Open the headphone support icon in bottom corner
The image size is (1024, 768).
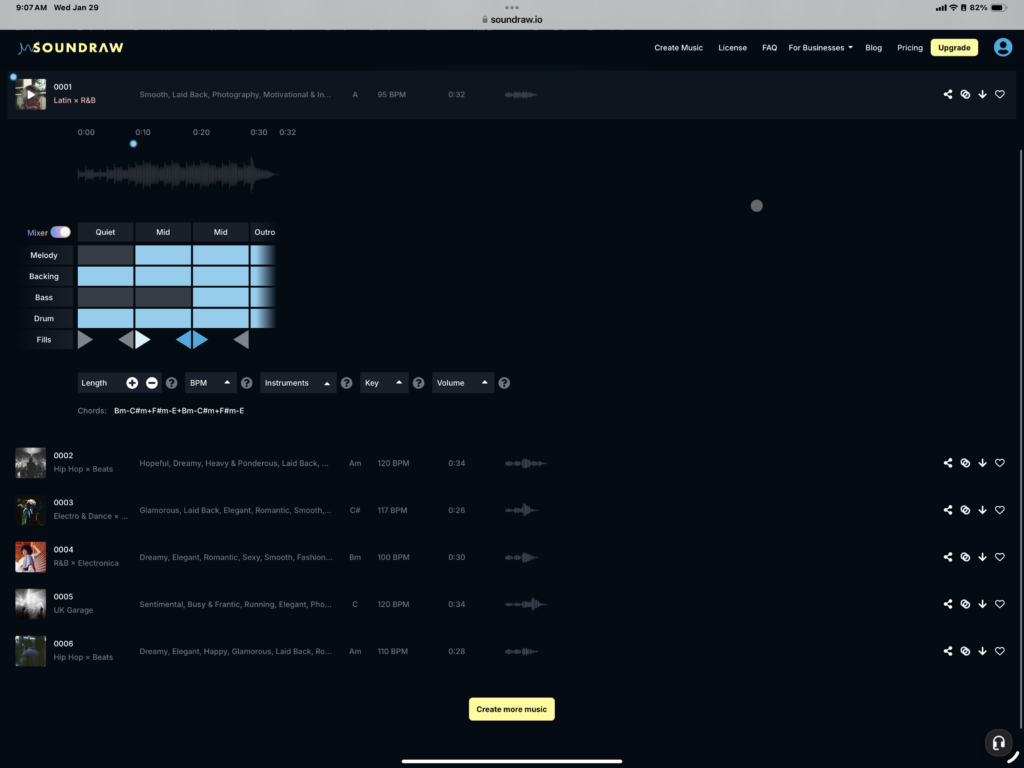997,742
